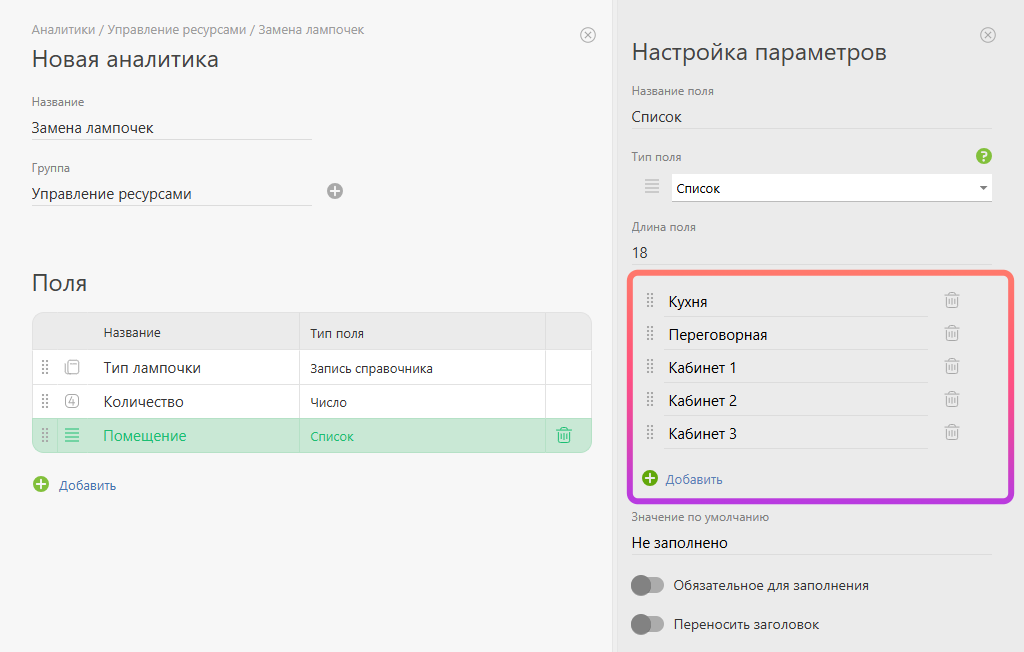1024x652 pixels.
Task: Click green trash icon in Помещение row
Action: 564,436
